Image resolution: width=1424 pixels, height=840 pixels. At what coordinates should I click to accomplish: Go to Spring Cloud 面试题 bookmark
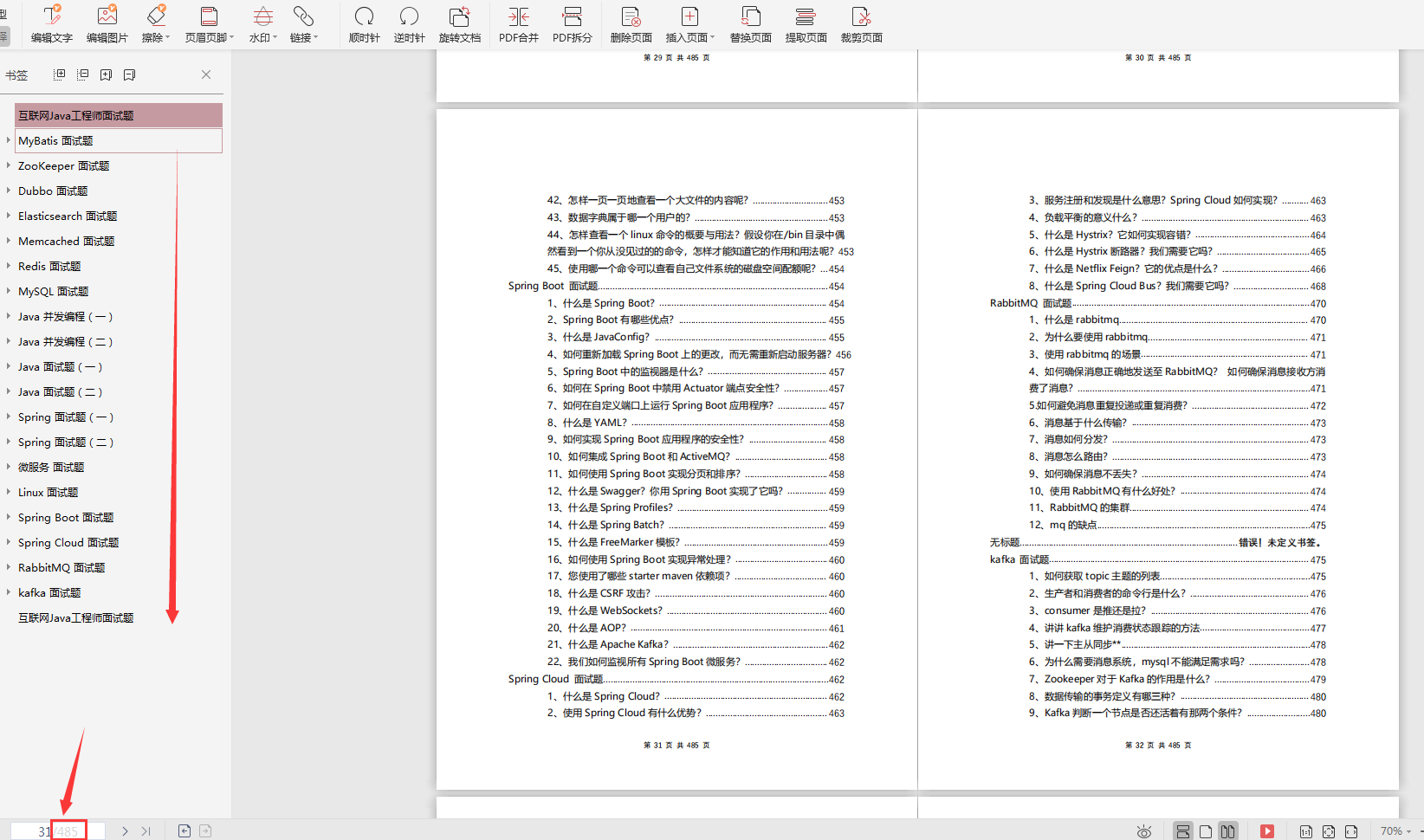tap(68, 542)
